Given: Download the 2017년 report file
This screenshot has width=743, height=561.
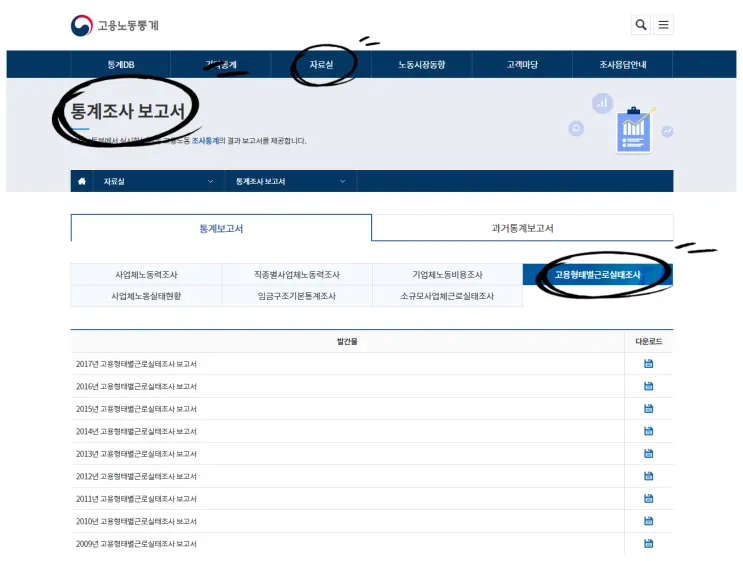Looking at the screenshot, I should point(648,363).
